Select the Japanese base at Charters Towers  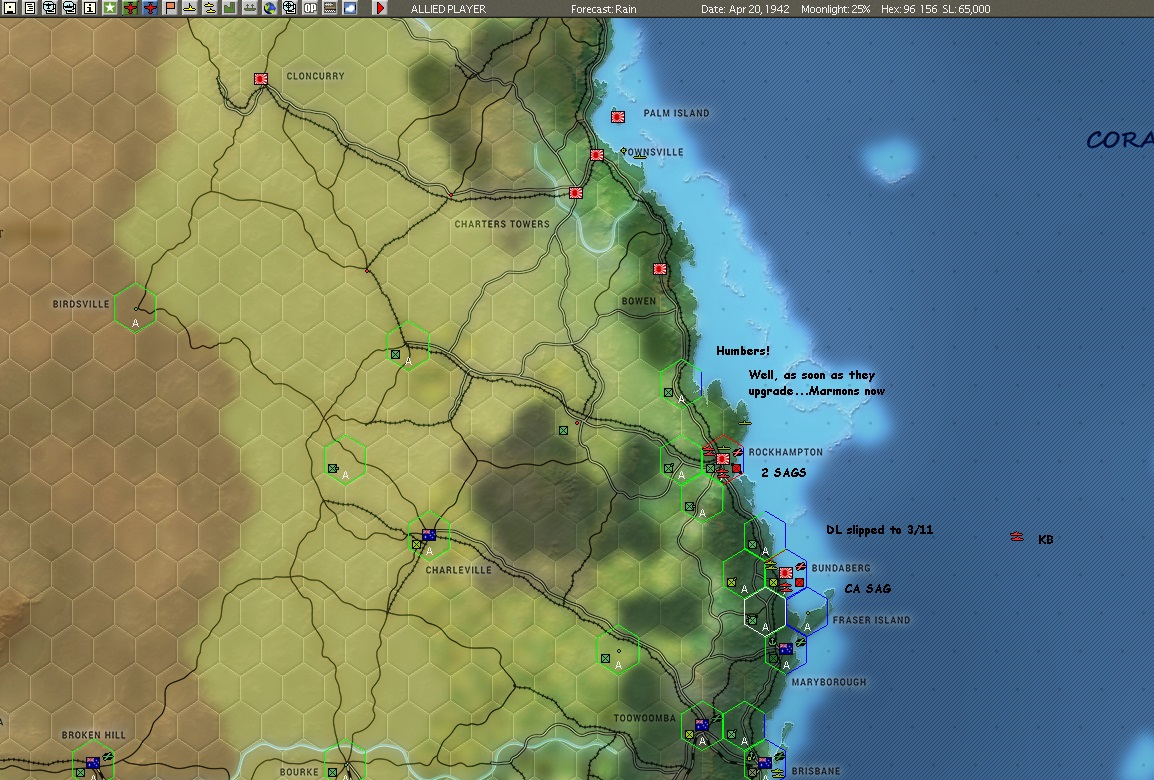click(x=576, y=193)
